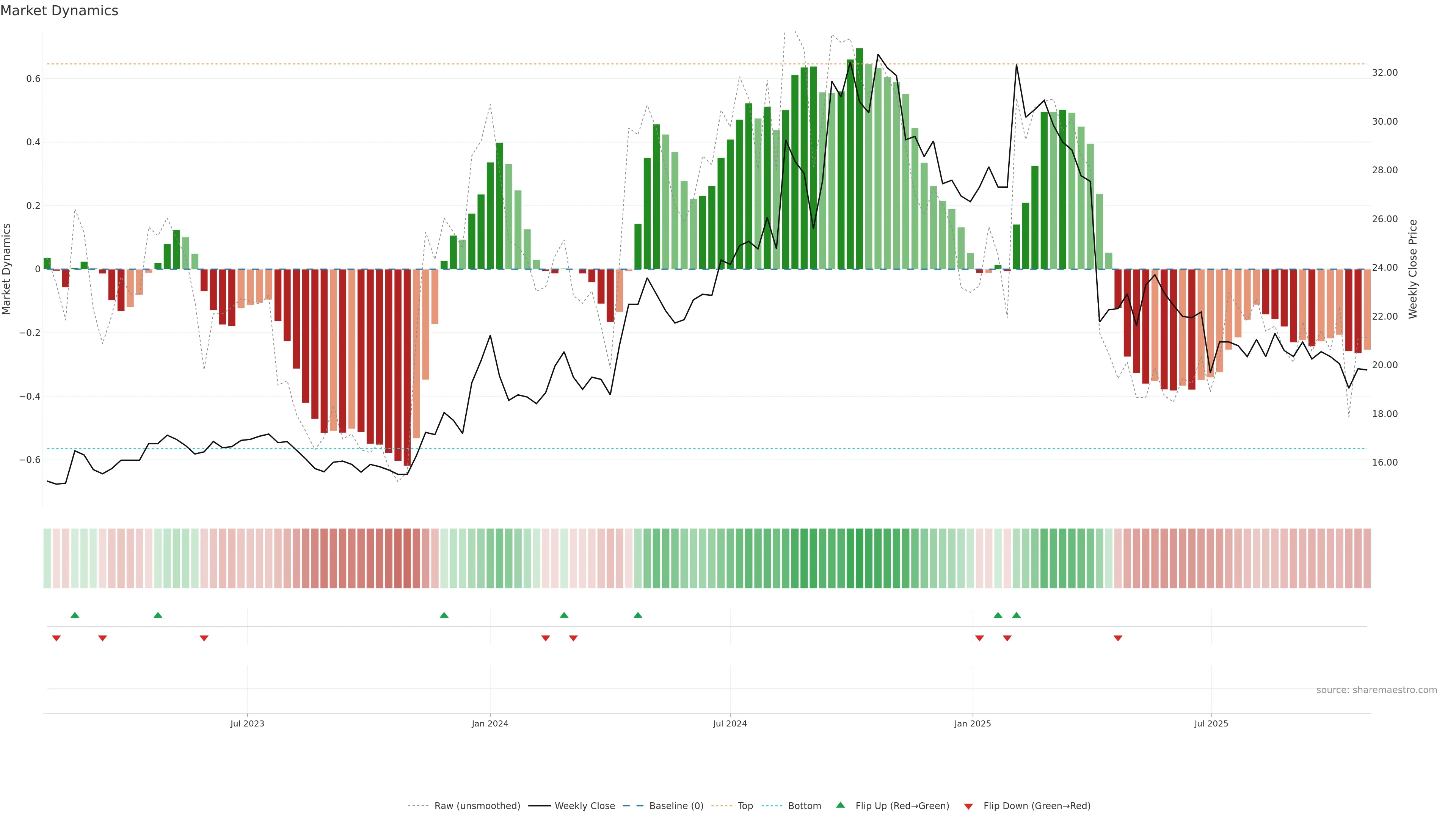Click the red flip-down marker nearest Jul 2023
The image size is (1456, 819).
coord(204,638)
